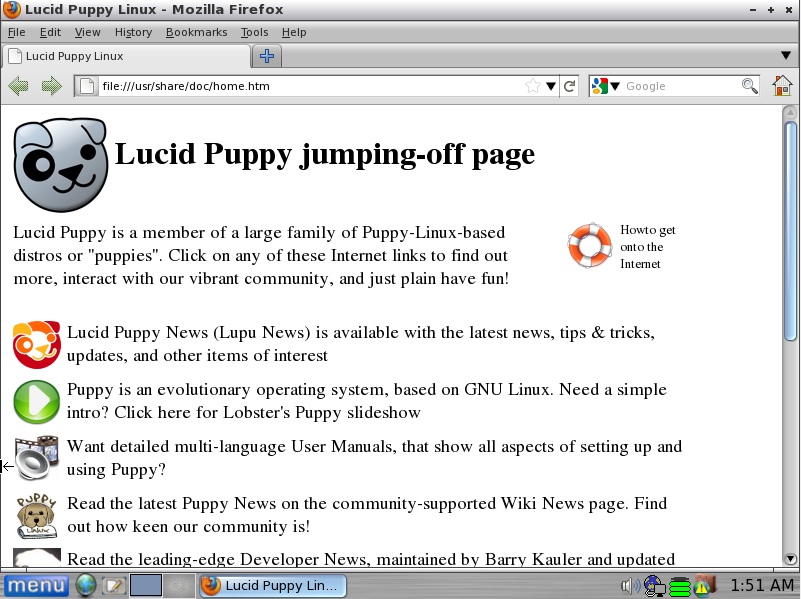Close the Firefox window
This screenshot has height=599, width=801.
tap(789, 10)
